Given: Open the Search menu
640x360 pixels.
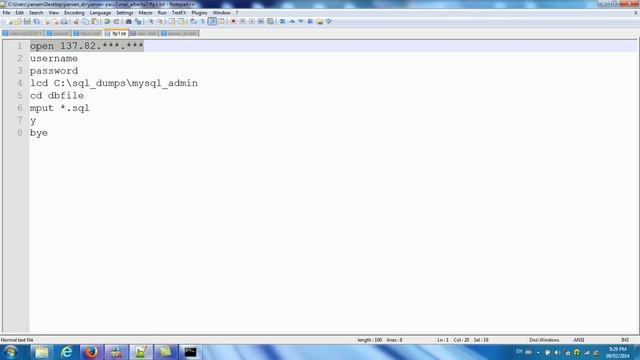Looking at the screenshot, I should pyautogui.click(x=36, y=13).
